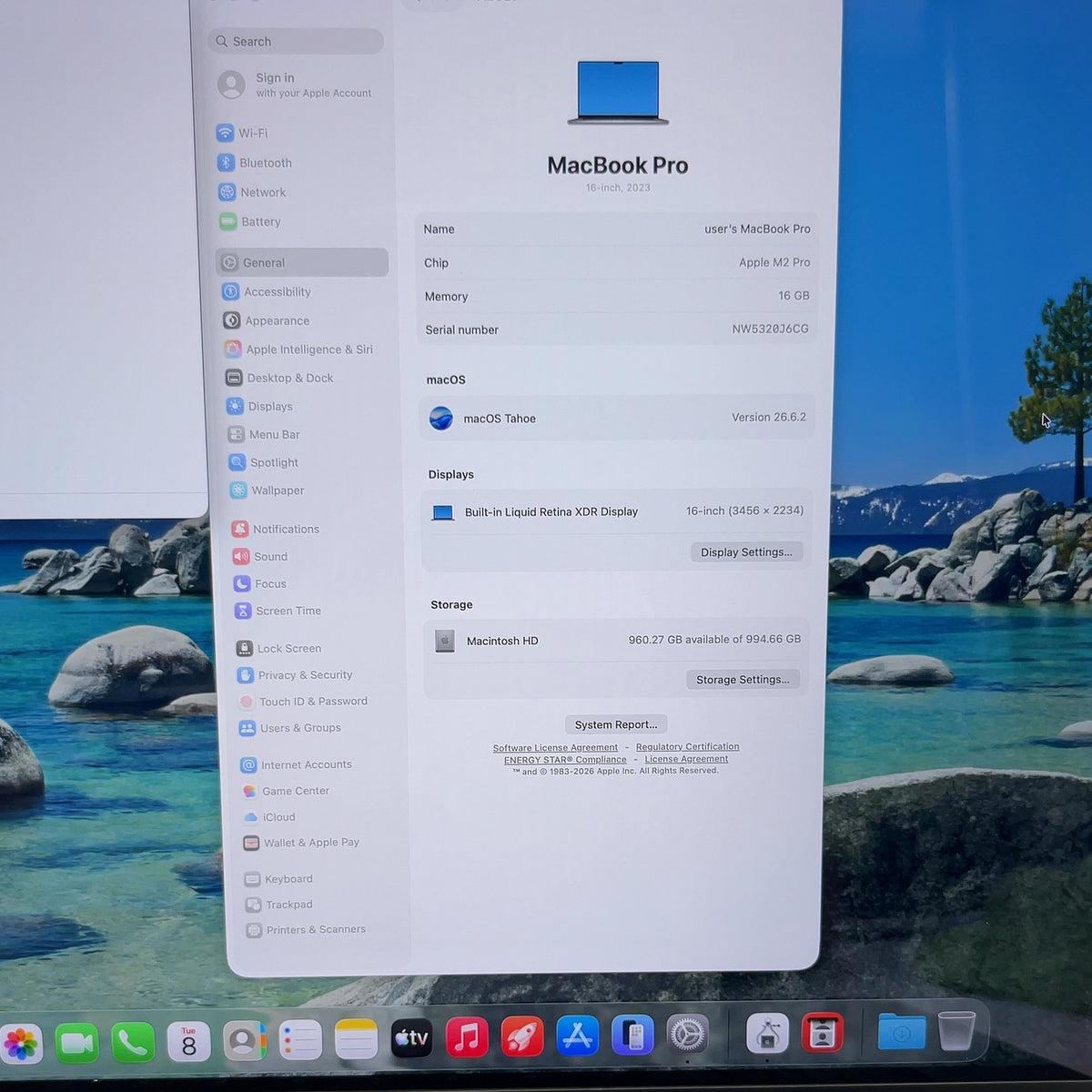Click the Display Settings button

point(746,551)
